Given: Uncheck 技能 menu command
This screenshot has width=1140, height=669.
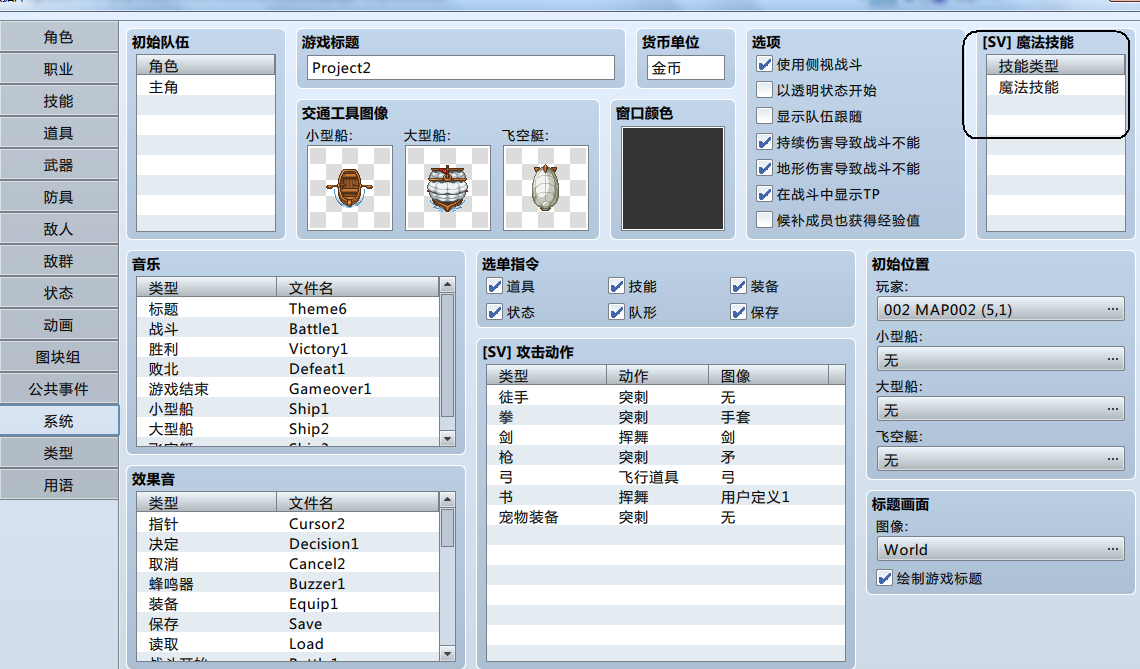Looking at the screenshot, I should 617,286.
